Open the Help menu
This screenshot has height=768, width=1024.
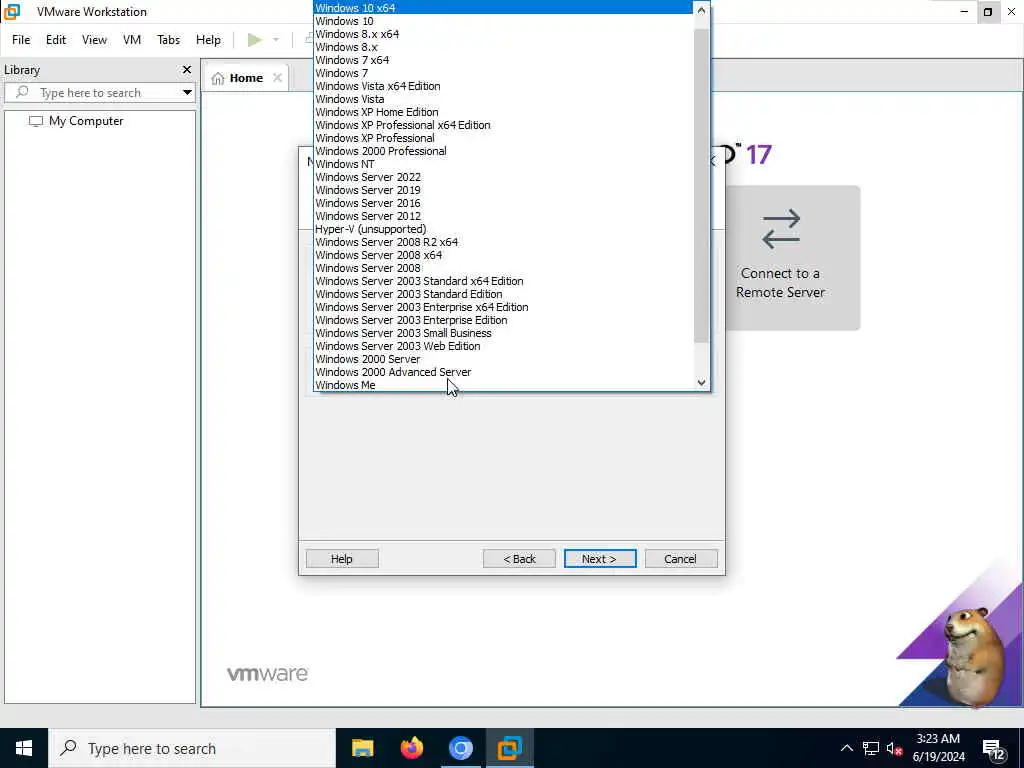pyautogui.click(x=208, y=40)
